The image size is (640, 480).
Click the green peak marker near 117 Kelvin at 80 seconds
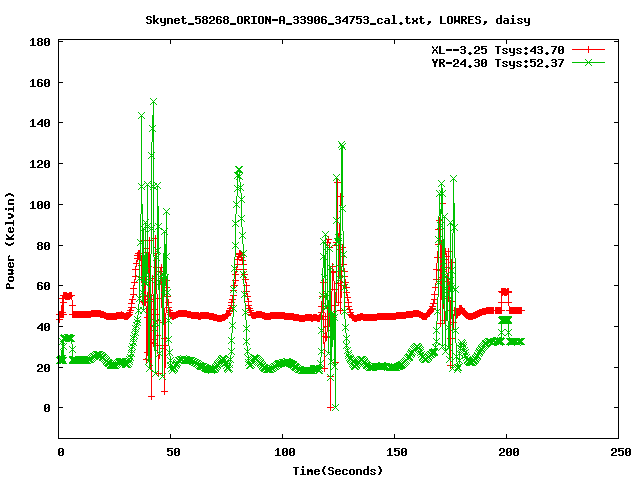(238, 170)
